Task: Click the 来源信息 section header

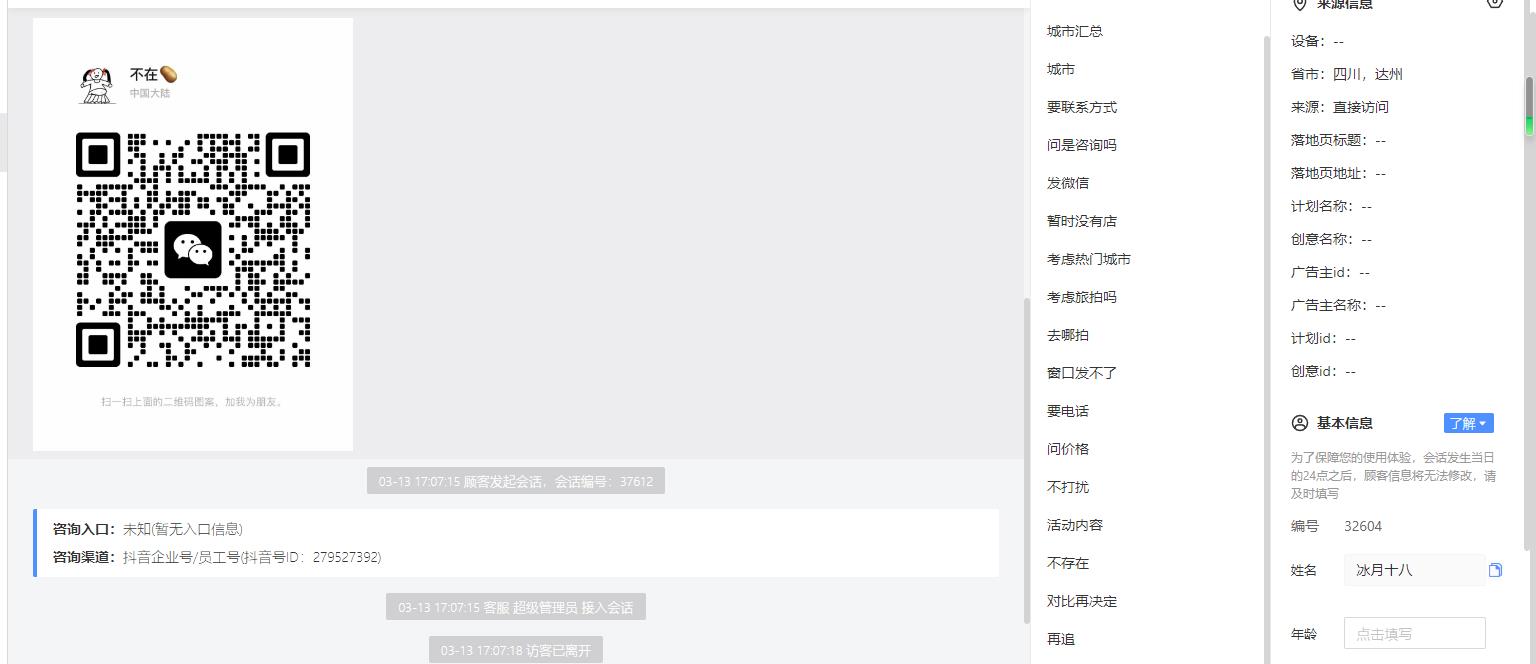Action: 1344,4
